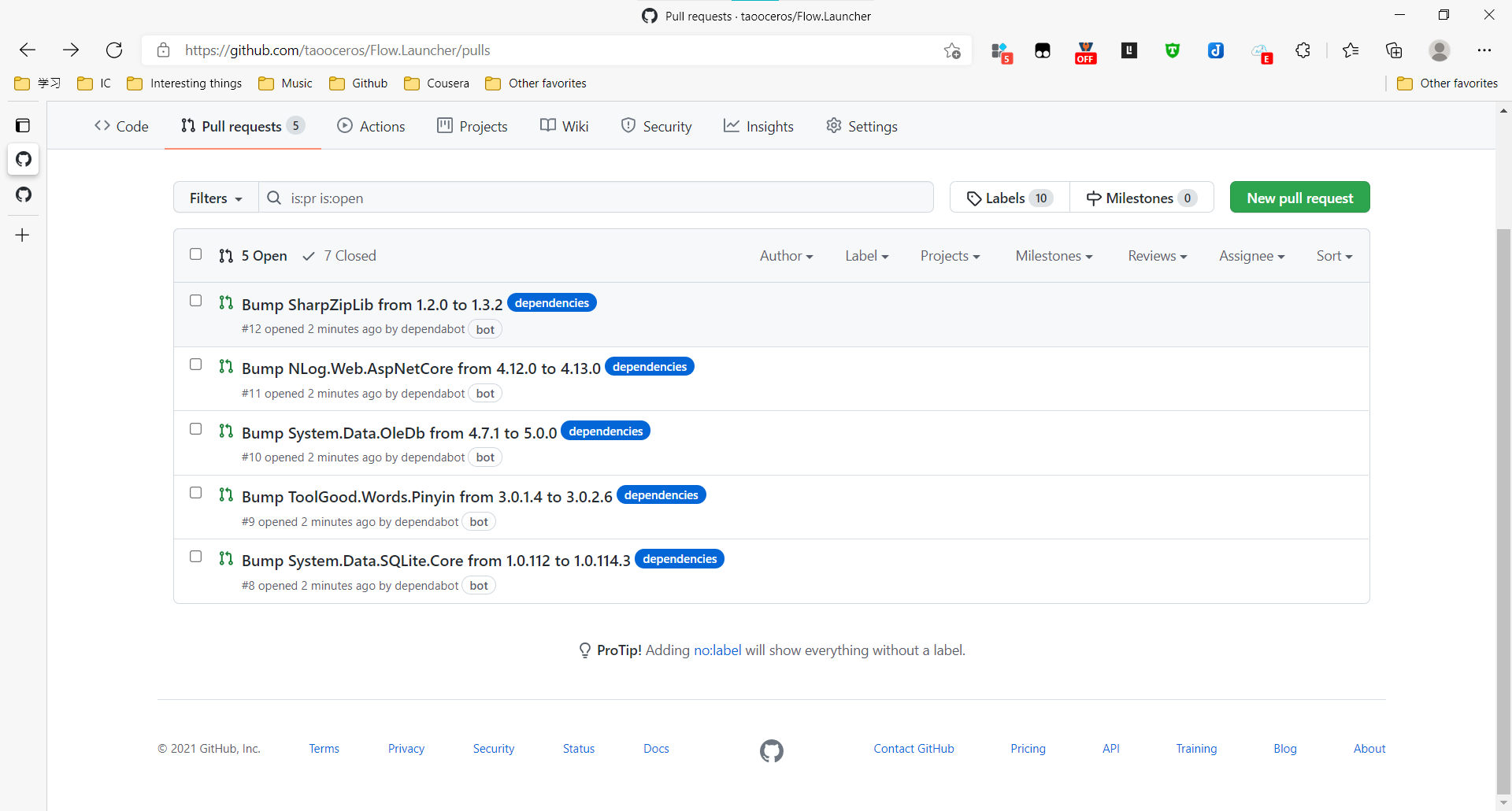
Task: Click the red OFF extension icon
Action: point(1086,52)
